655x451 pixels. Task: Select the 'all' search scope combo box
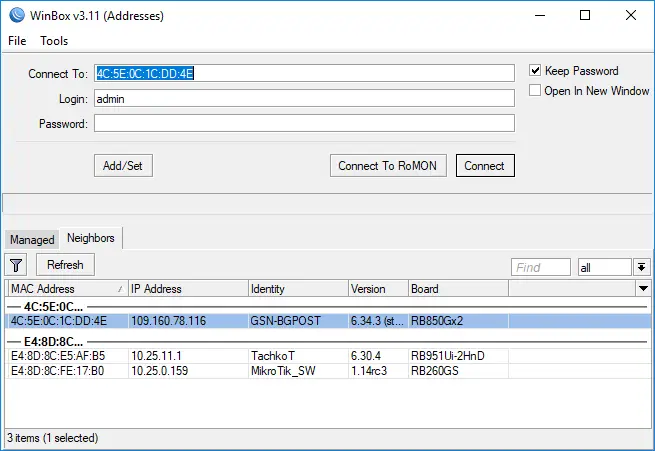coord(604,267)
